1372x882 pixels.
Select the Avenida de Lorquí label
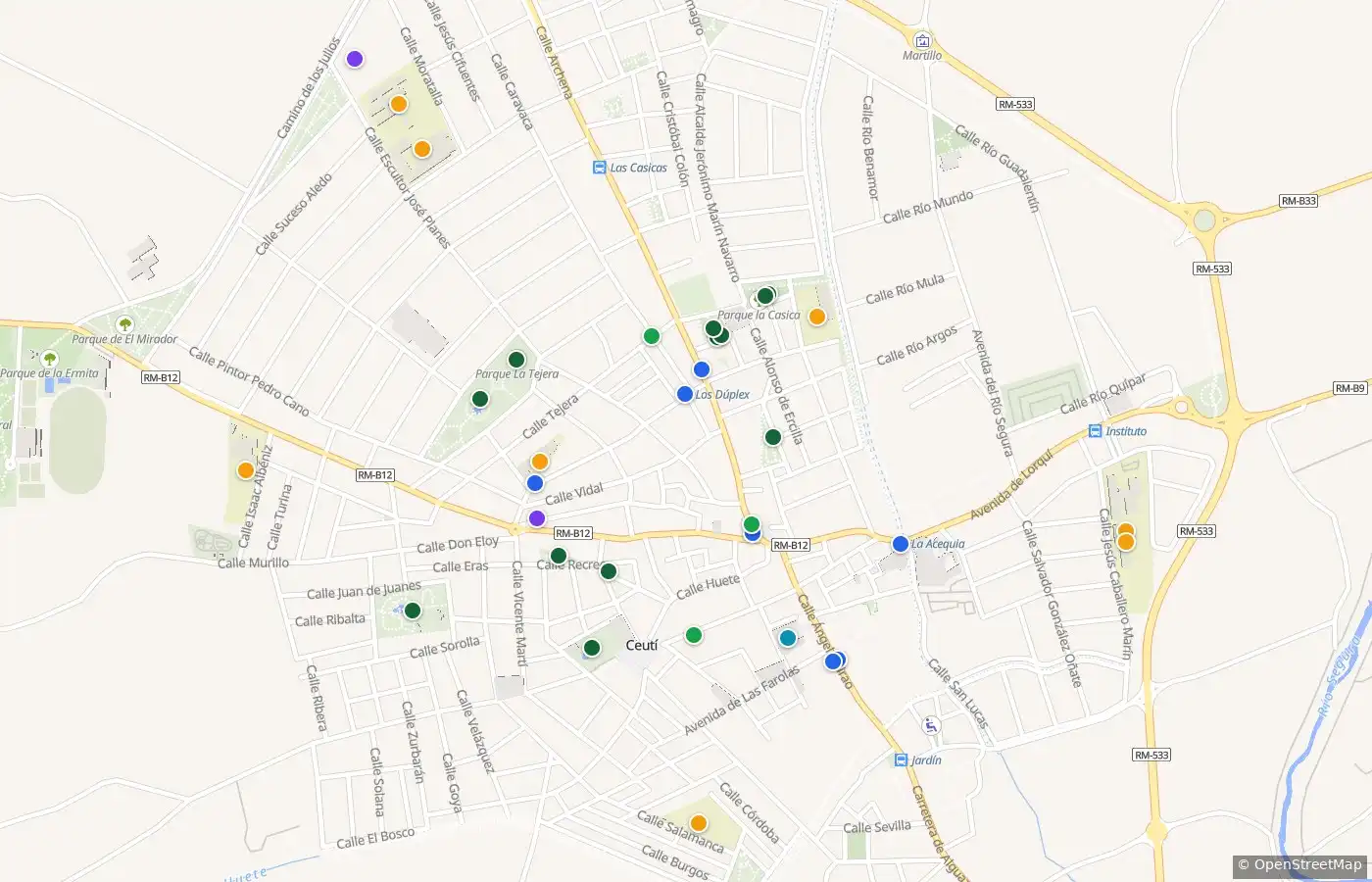(1011, 485)
